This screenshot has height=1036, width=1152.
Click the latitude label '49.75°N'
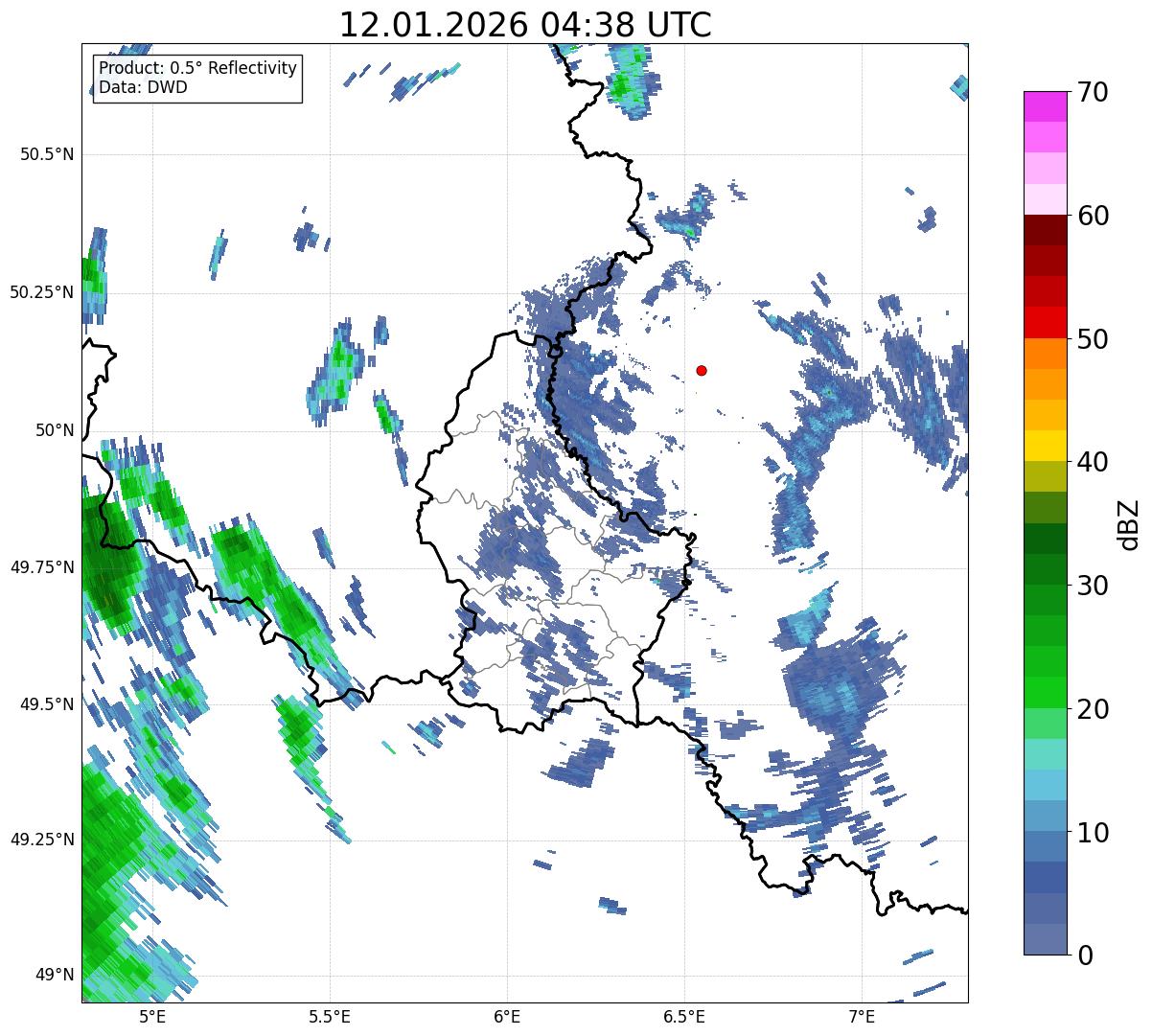coord(42,567)
